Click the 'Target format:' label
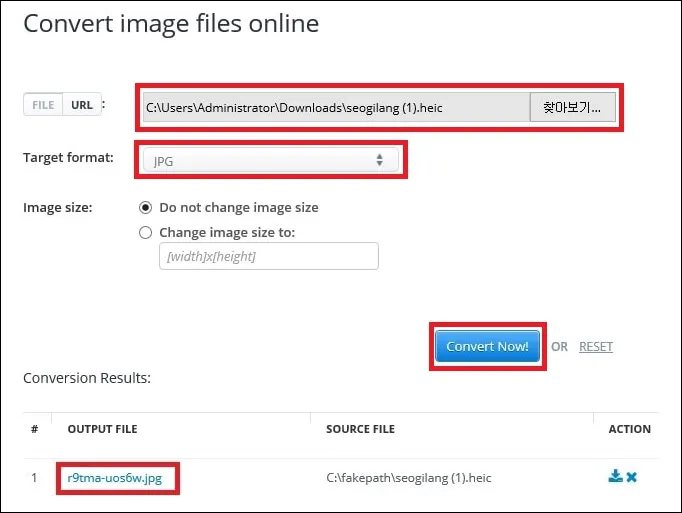This screenshot has height=513, width=682. pyautogui.click(x=68, y=158)
